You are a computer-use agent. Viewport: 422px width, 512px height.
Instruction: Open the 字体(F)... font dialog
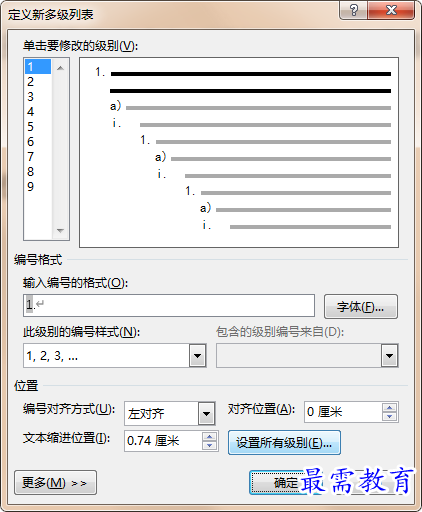[x=361, y=306]
